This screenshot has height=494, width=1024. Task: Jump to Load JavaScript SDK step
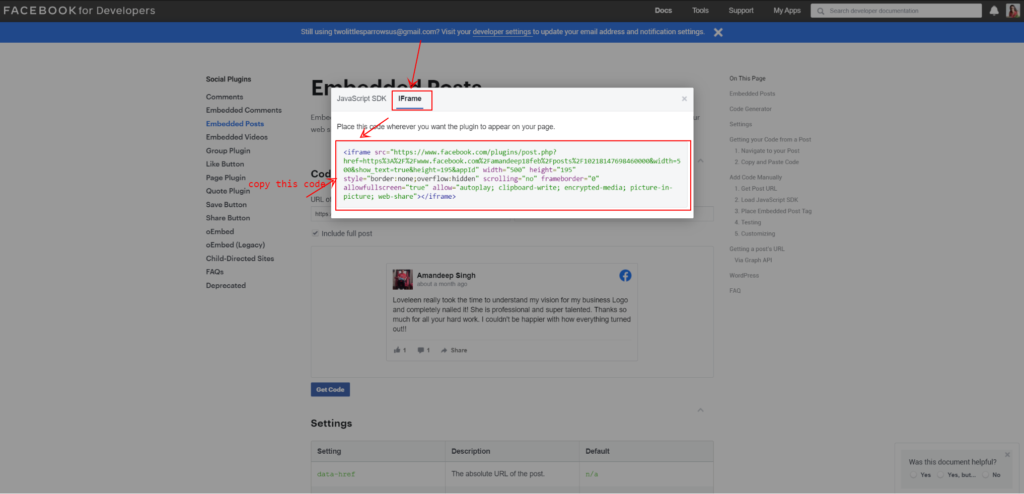[766, 200]
